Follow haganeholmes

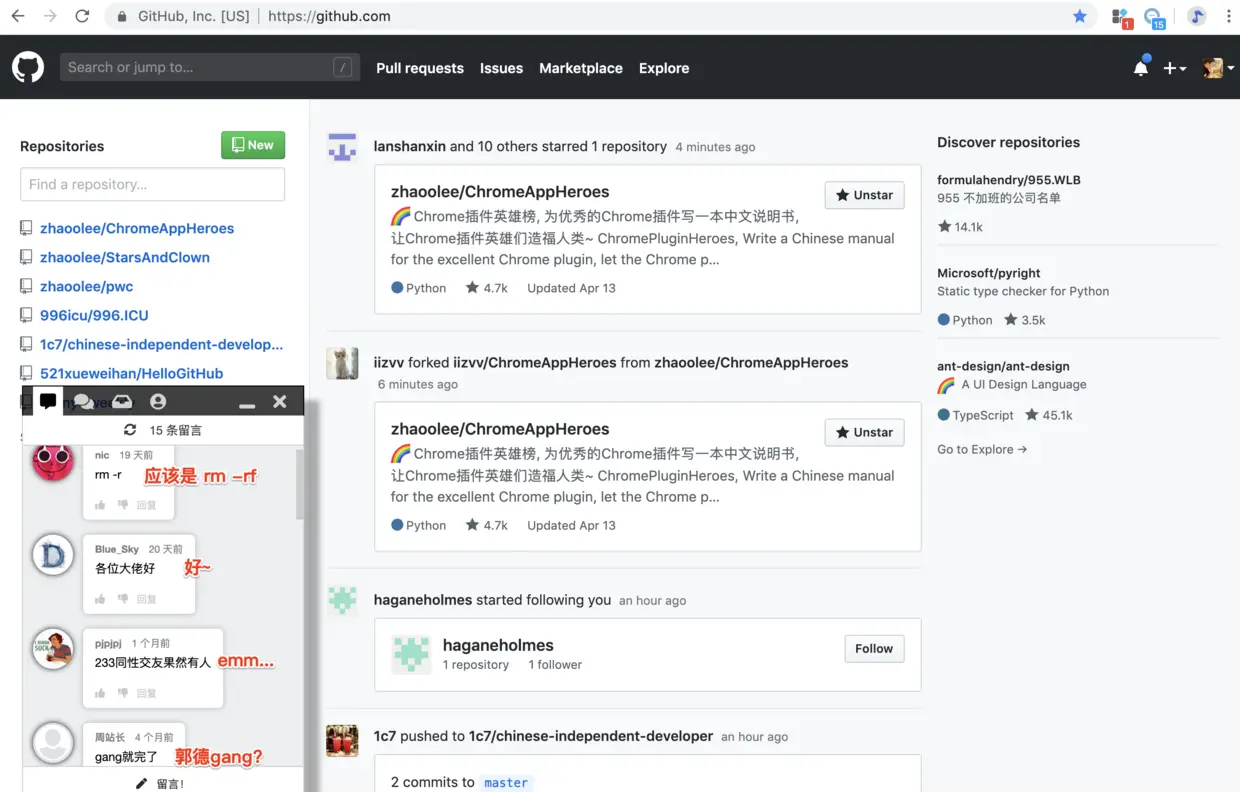click(x=874, y=648)
